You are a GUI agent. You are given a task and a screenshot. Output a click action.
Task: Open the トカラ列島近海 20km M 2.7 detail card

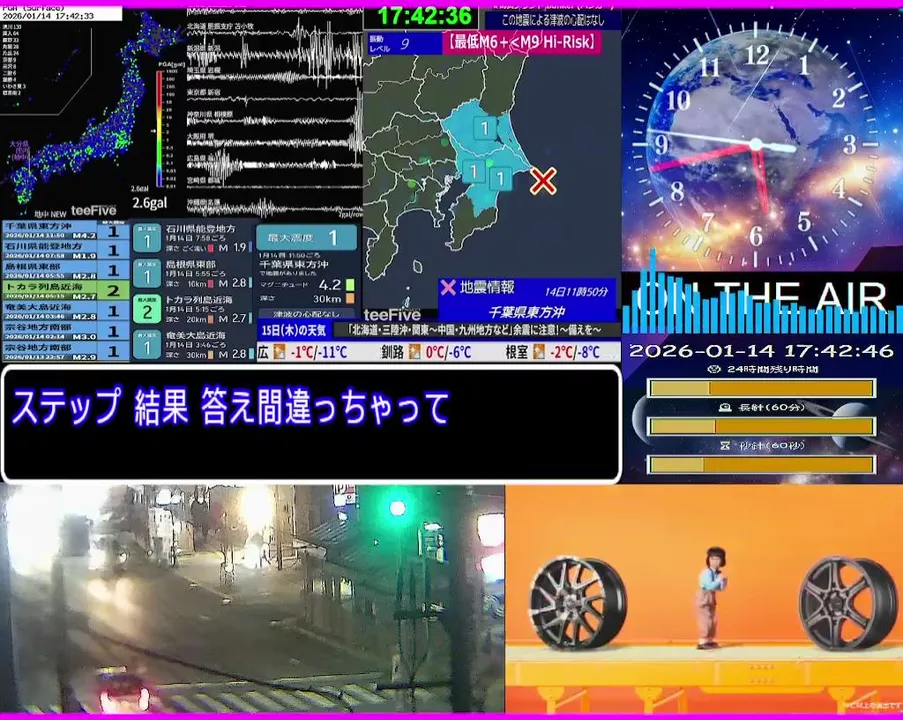[x=193, y=309]
